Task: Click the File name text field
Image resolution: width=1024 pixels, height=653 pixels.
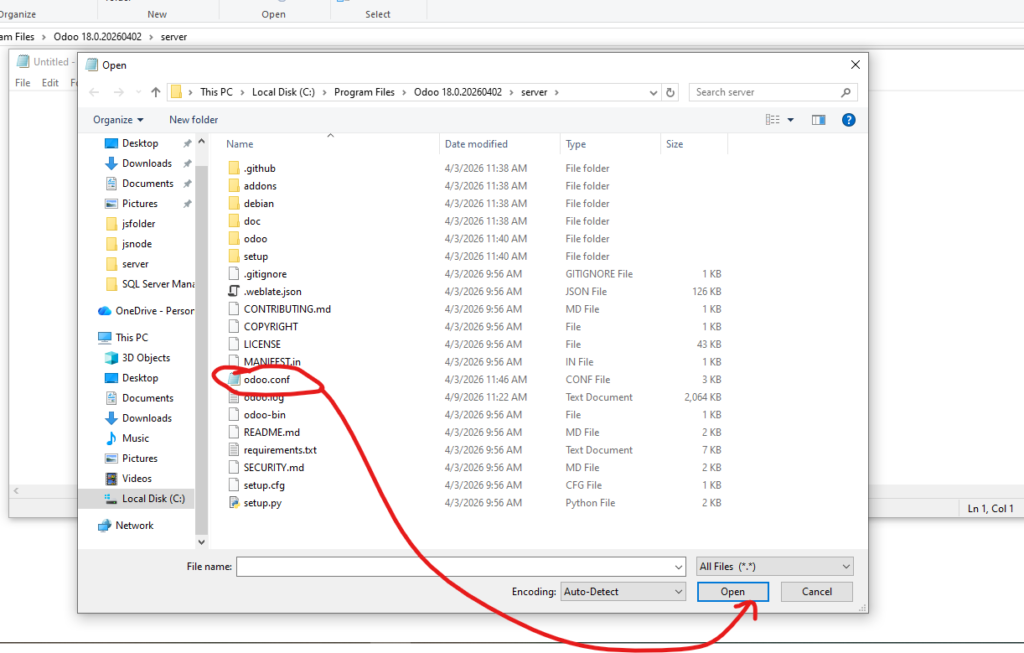Action: 460,566
